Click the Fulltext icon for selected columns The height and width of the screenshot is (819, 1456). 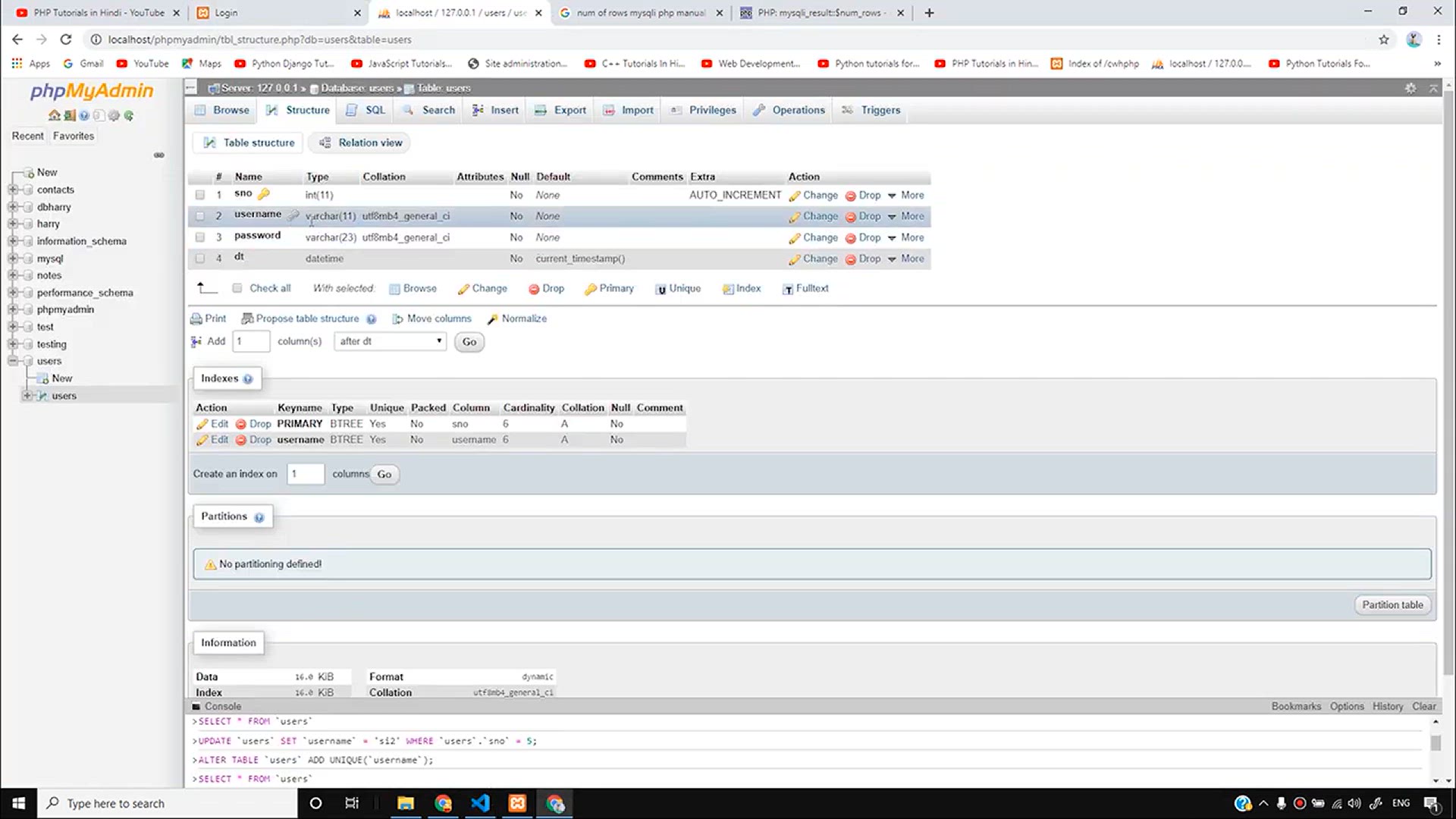788,289
